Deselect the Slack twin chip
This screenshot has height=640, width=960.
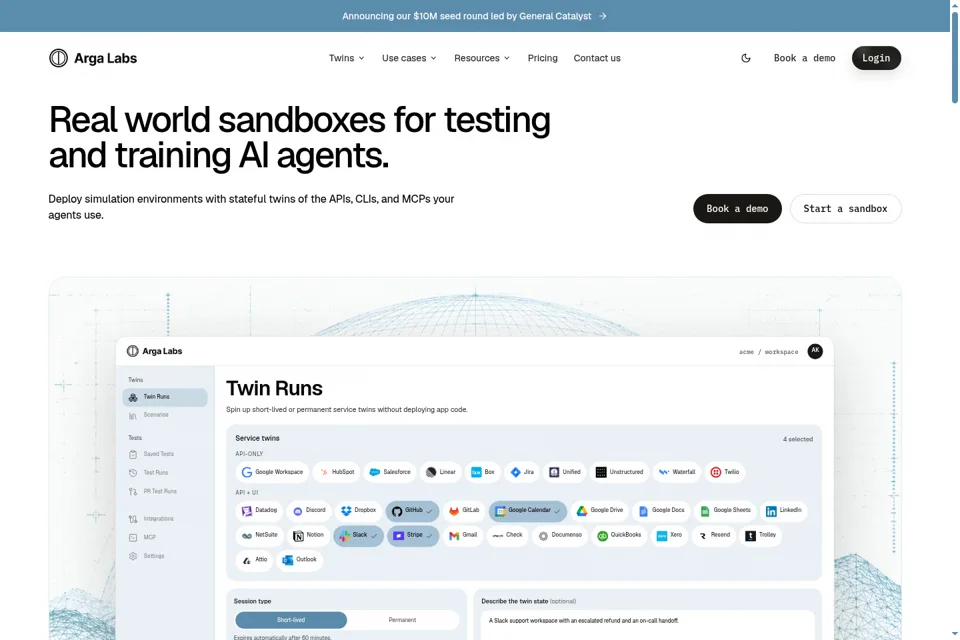tap(358, 536)
